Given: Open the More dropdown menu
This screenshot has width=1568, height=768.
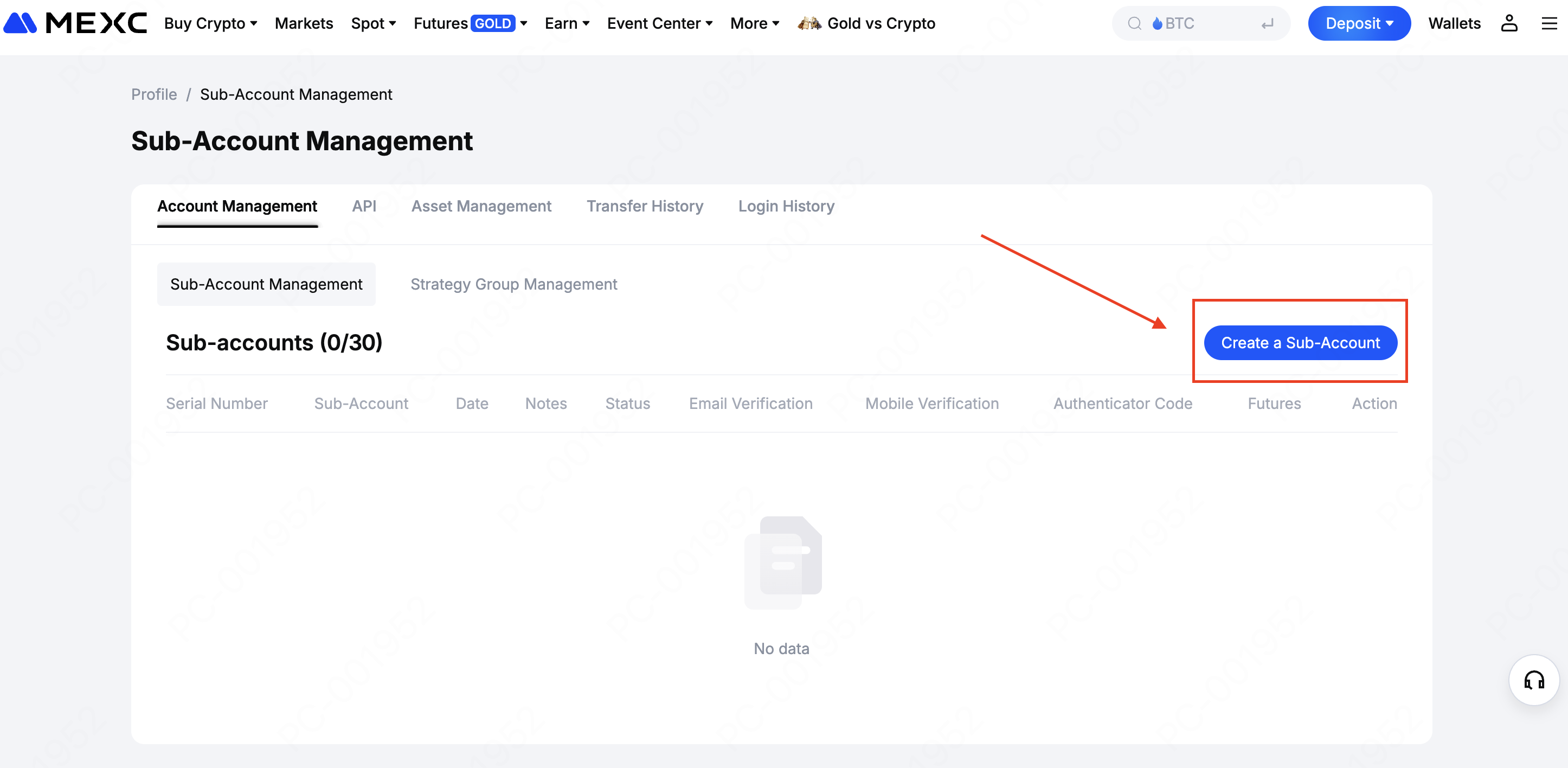Looking at the screenshot, I should click(754, 23).
